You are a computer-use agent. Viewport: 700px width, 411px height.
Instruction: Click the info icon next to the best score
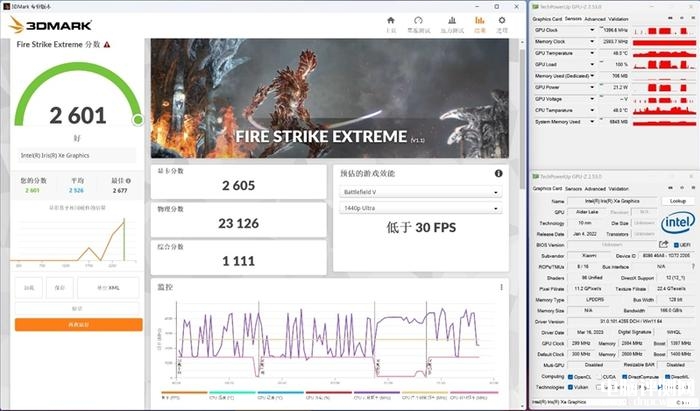(129, 181)
